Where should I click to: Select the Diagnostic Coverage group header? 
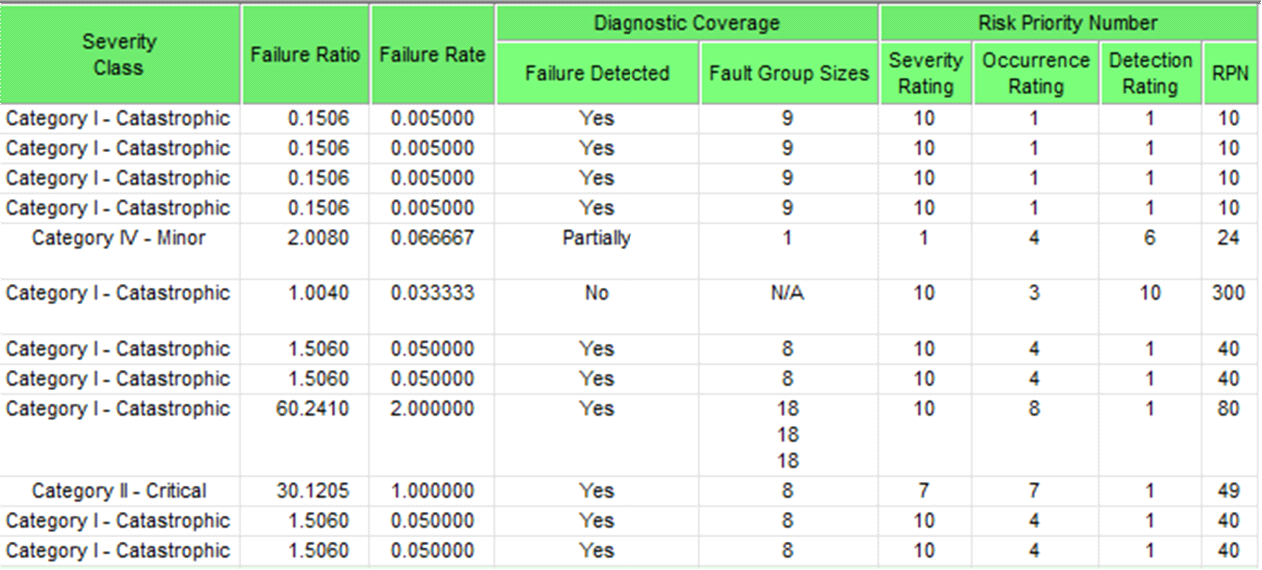tap(687, 22)
